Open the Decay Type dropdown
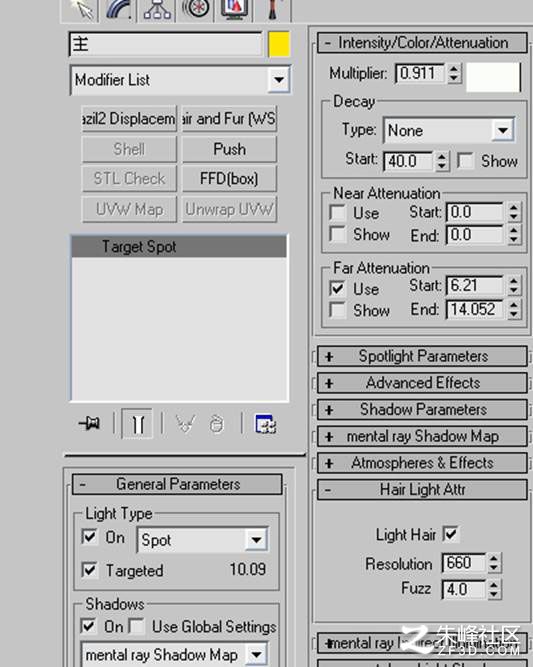Screen dimensions: 533x667 [449, 130]
